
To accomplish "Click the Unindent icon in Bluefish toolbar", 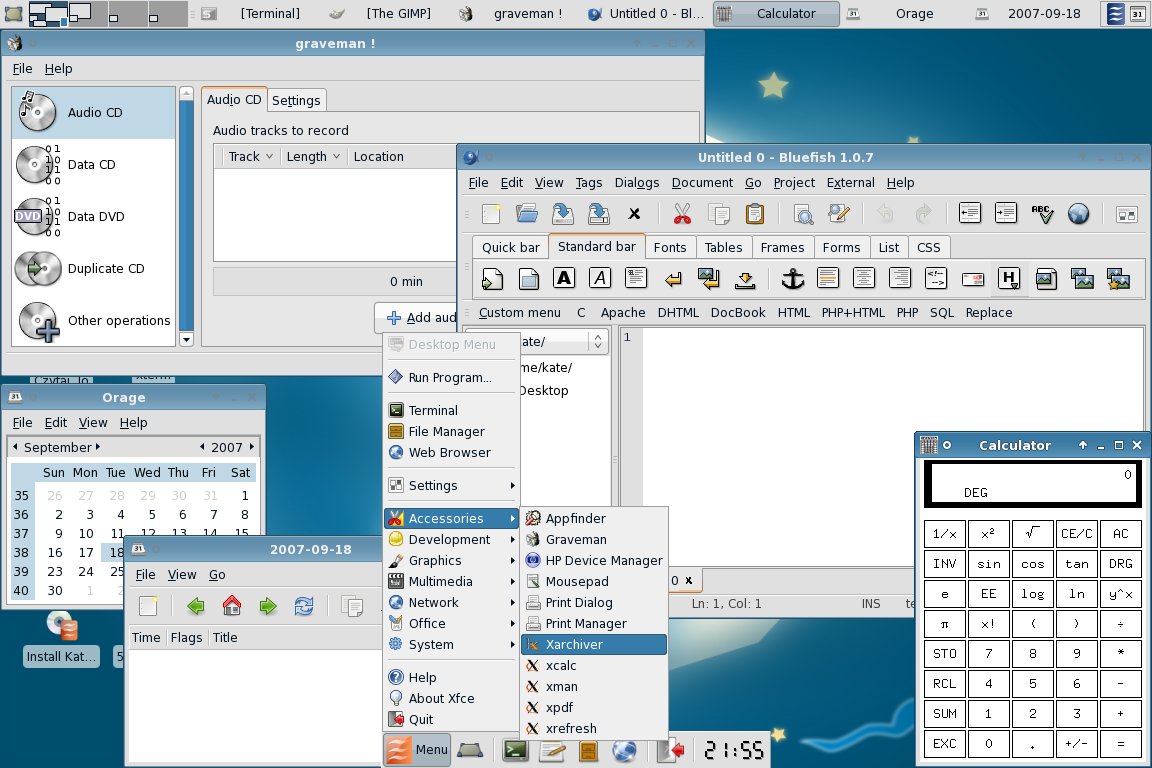I will point(970,214).
